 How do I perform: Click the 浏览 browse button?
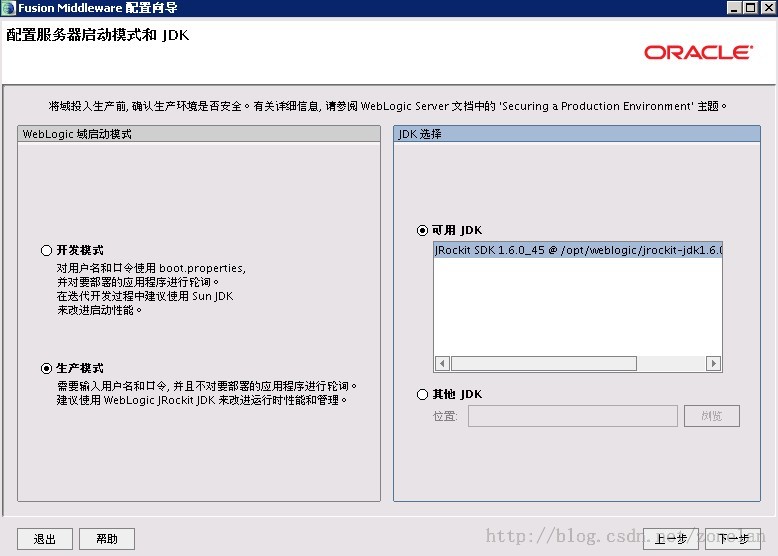(712, 416)
